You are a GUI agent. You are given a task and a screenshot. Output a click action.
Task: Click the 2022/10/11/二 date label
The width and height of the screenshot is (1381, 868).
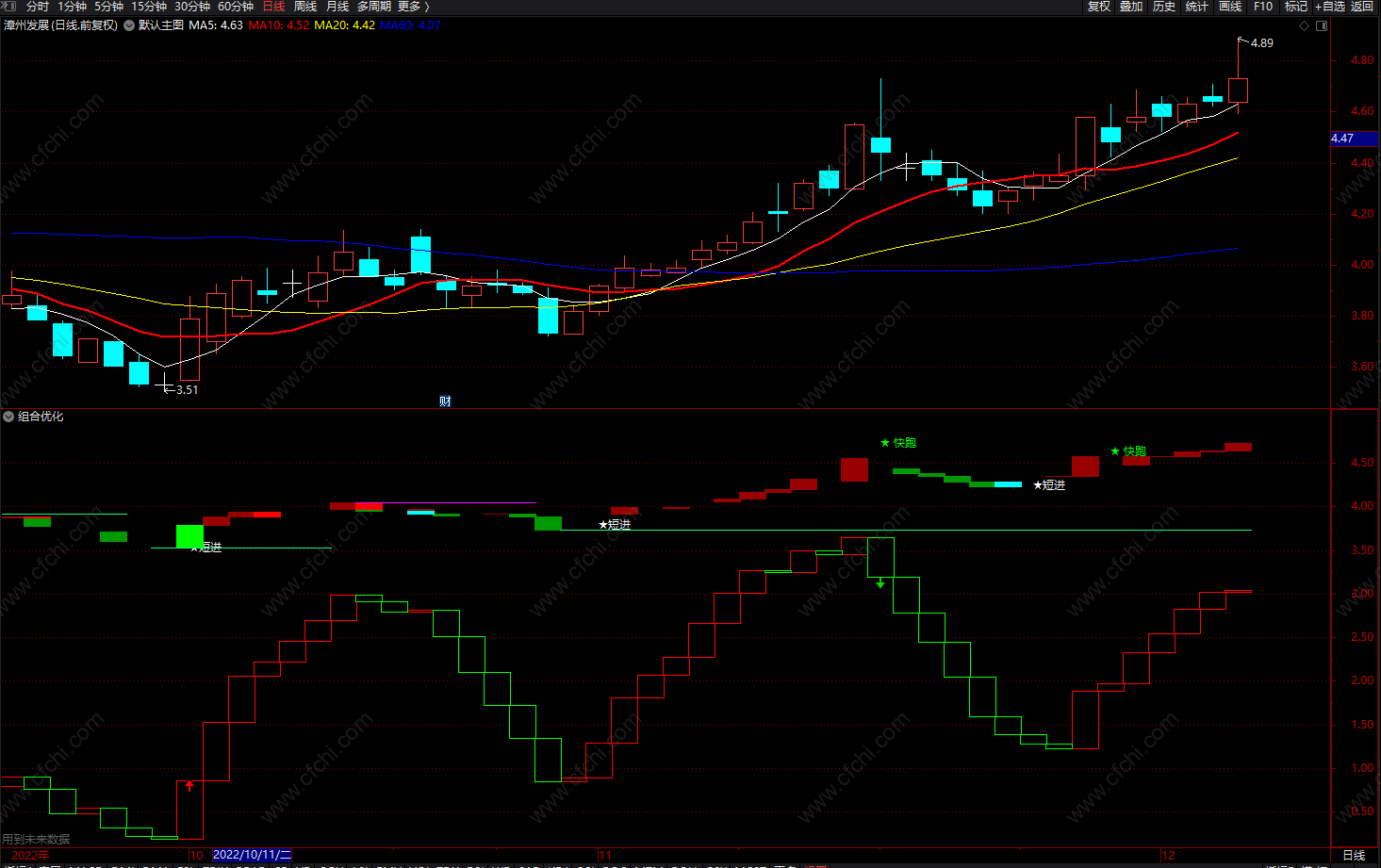[x=253, y=855]
